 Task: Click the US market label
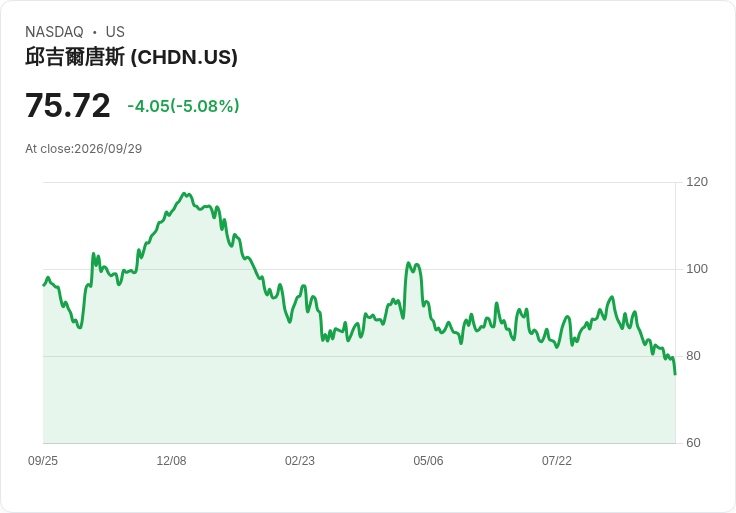point(115,32)
